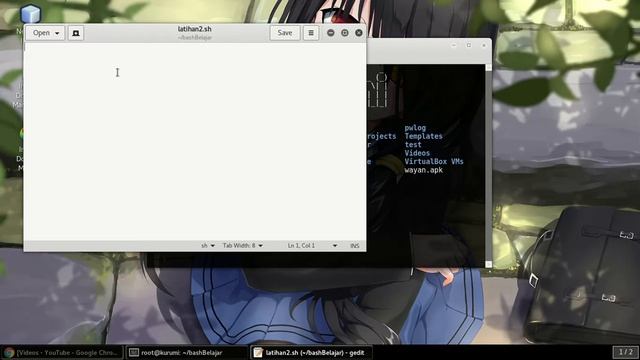Viewport: 640px width, 360px height.
Task: Select wayan.apk in terminal listing
Action: pyautogui.click(x=423, y=170)
